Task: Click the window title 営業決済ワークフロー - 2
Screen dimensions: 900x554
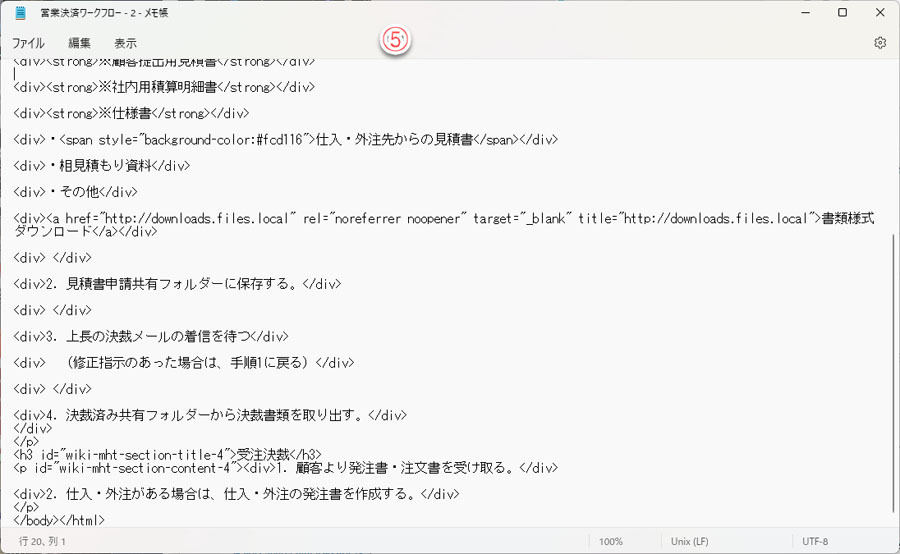Action: (x=104, y=13)
